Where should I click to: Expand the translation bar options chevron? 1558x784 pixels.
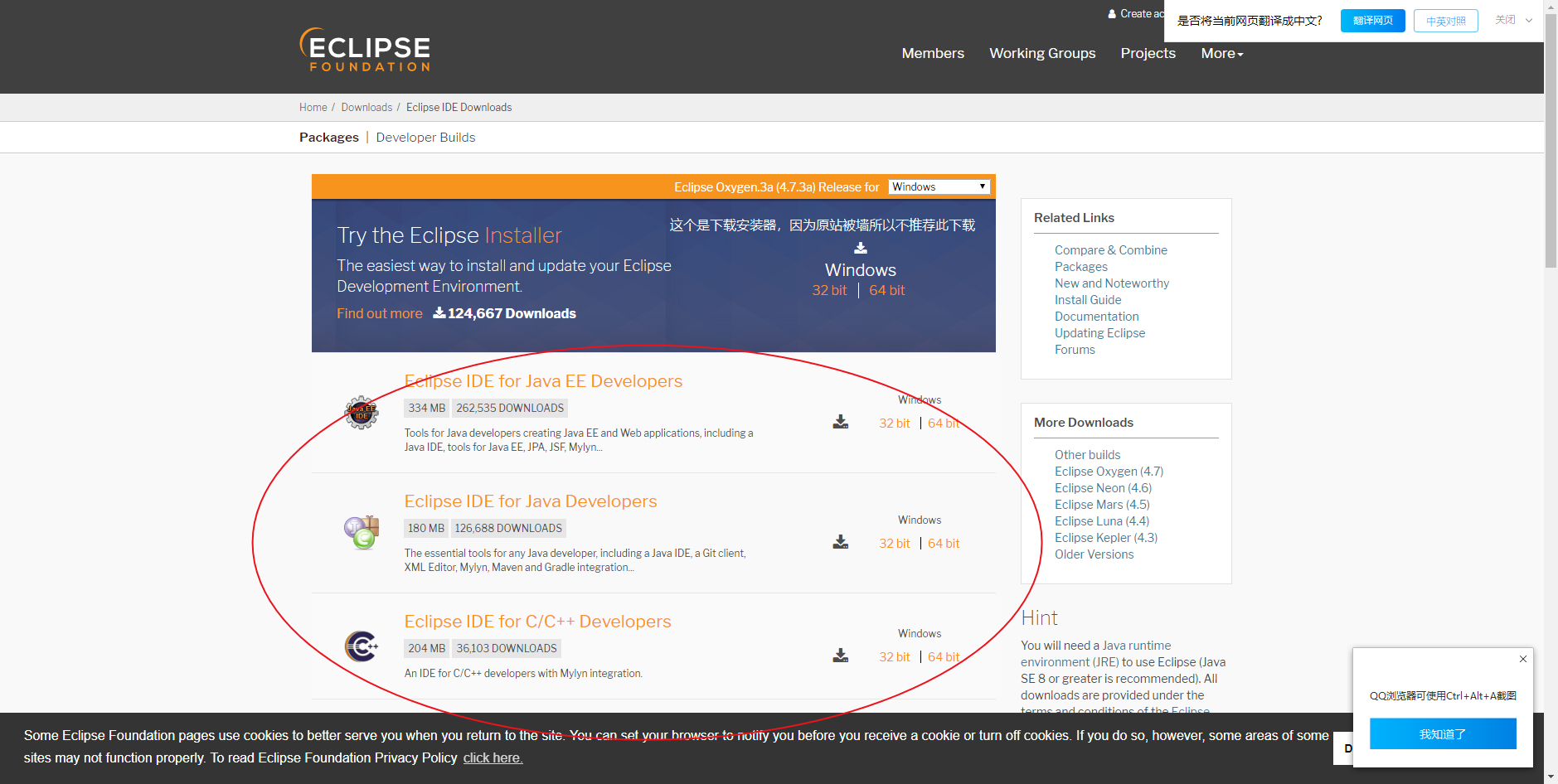[x=1529, y=21]
